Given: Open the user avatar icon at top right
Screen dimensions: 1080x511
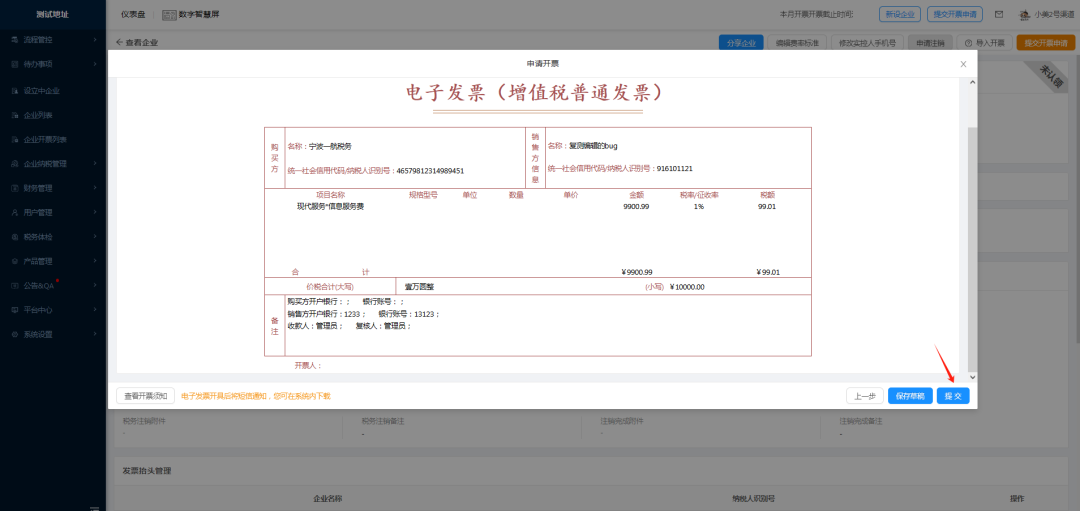Looking at the screenshot, I should click(x=1024, y=15).
